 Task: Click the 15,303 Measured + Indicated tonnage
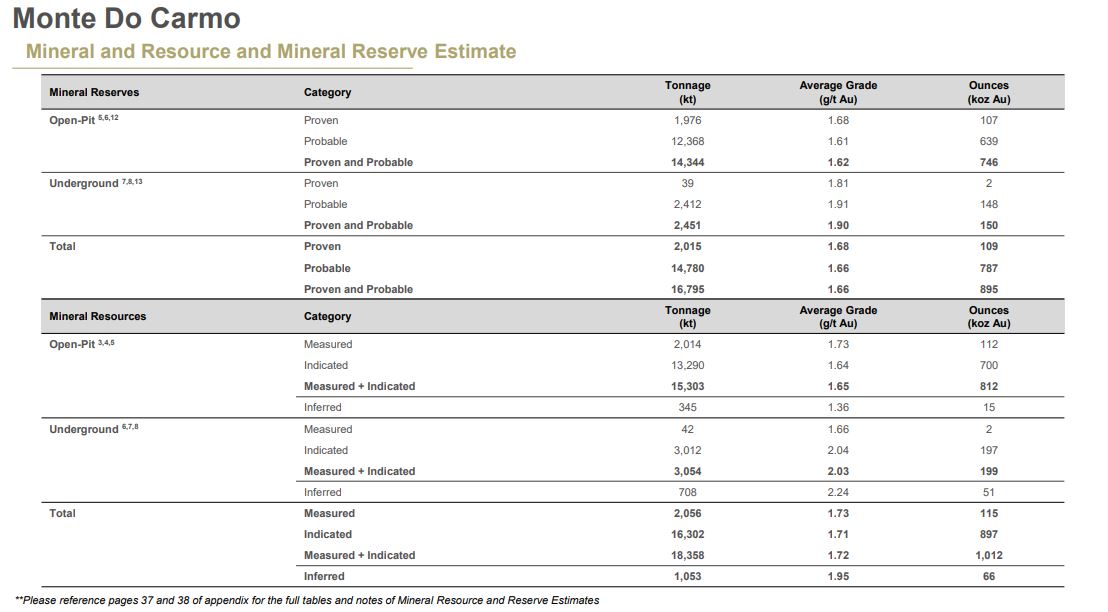coord(687,387)
